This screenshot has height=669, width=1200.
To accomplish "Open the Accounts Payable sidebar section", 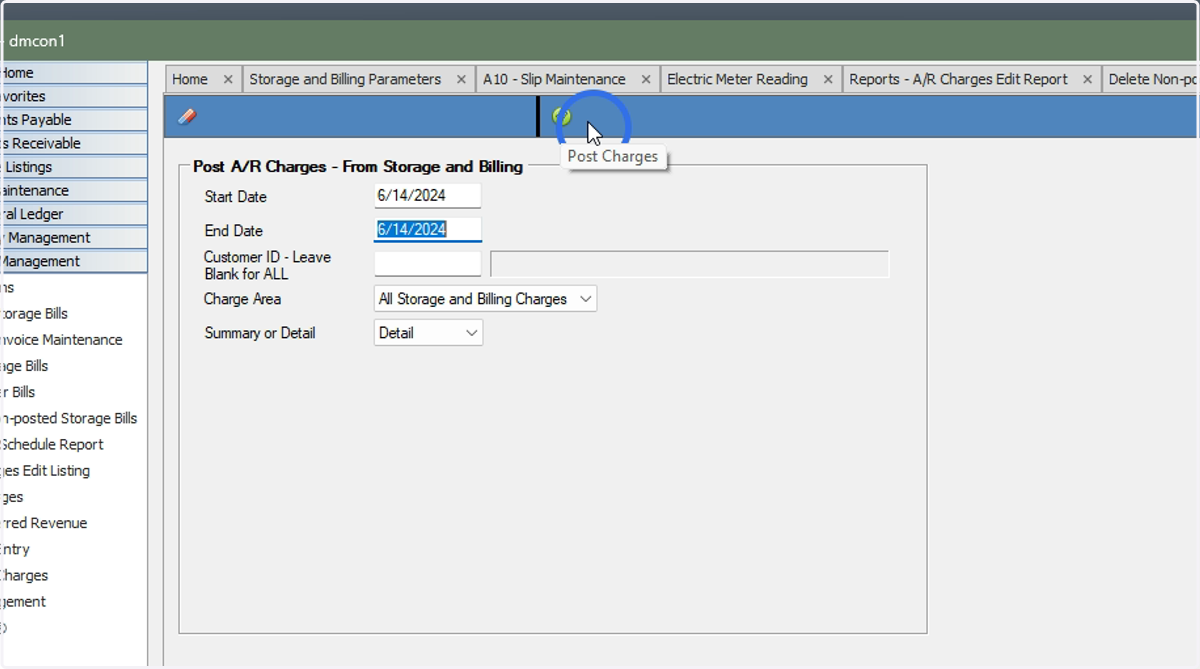I will coord(73,120).
